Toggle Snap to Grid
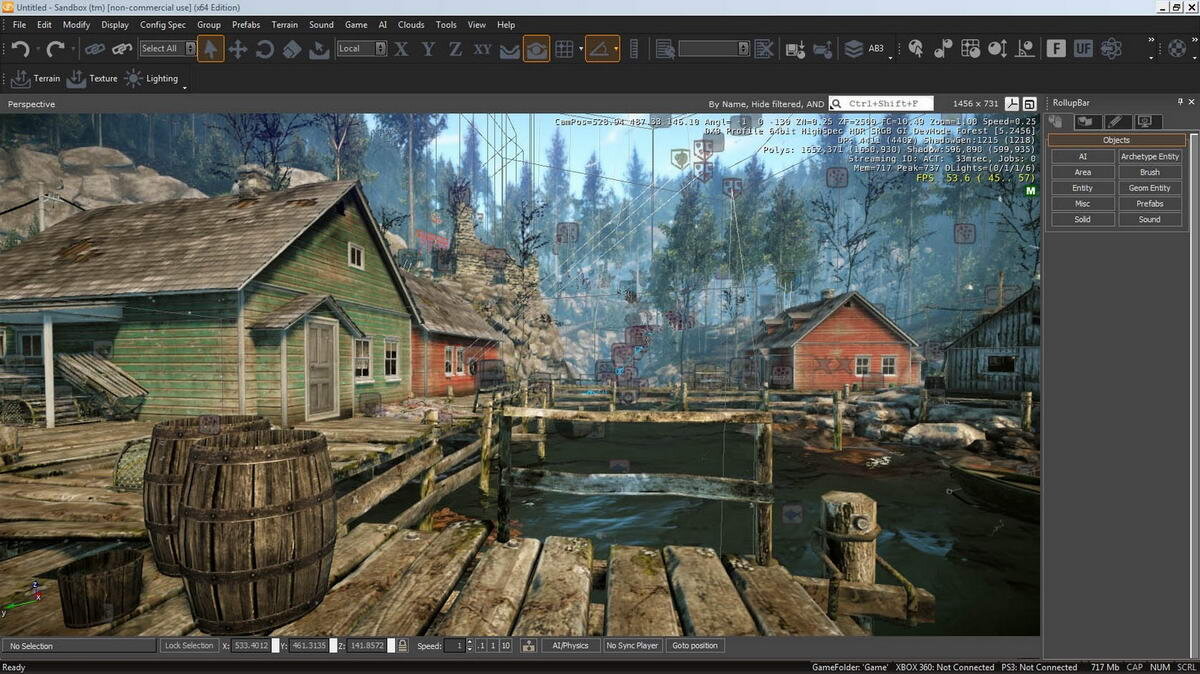 click(564, 48)
